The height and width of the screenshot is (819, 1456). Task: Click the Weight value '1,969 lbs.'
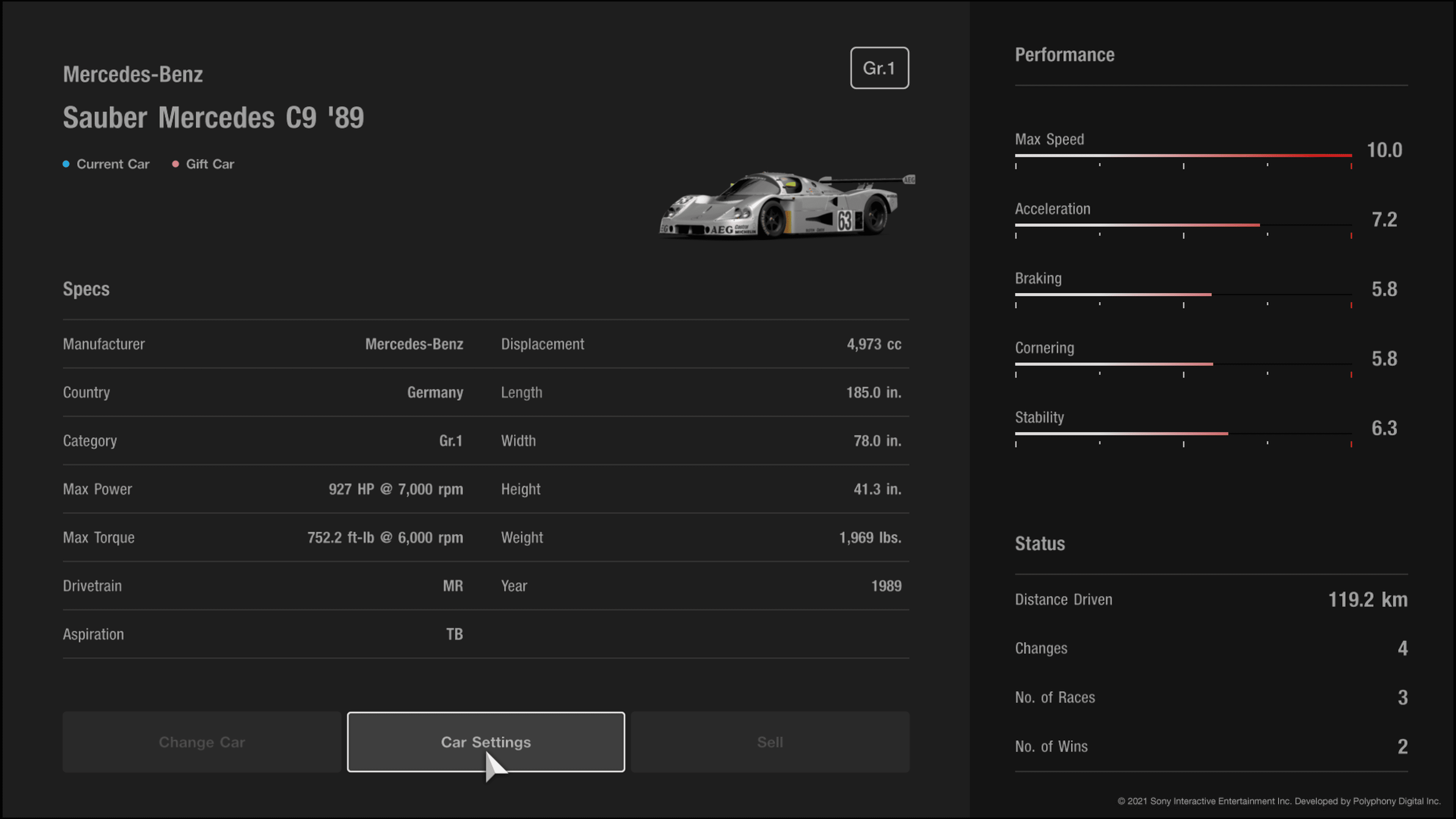pos(870,538)
